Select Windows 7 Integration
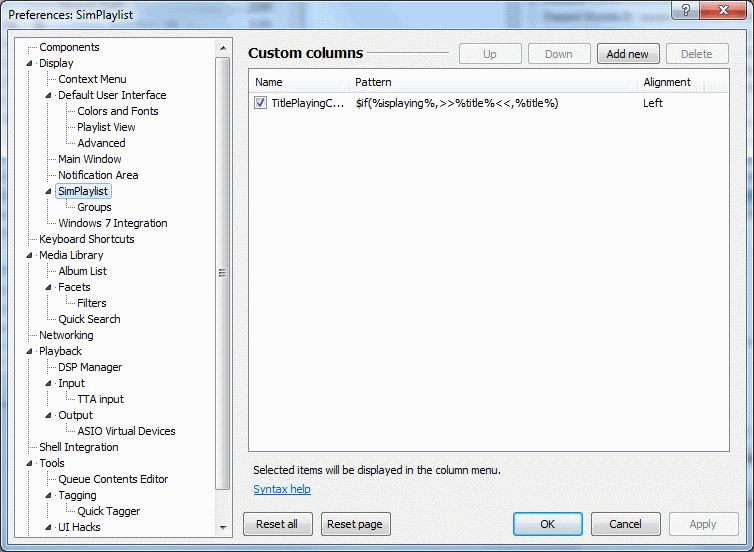The image size is (754, 552). [113, 223]
